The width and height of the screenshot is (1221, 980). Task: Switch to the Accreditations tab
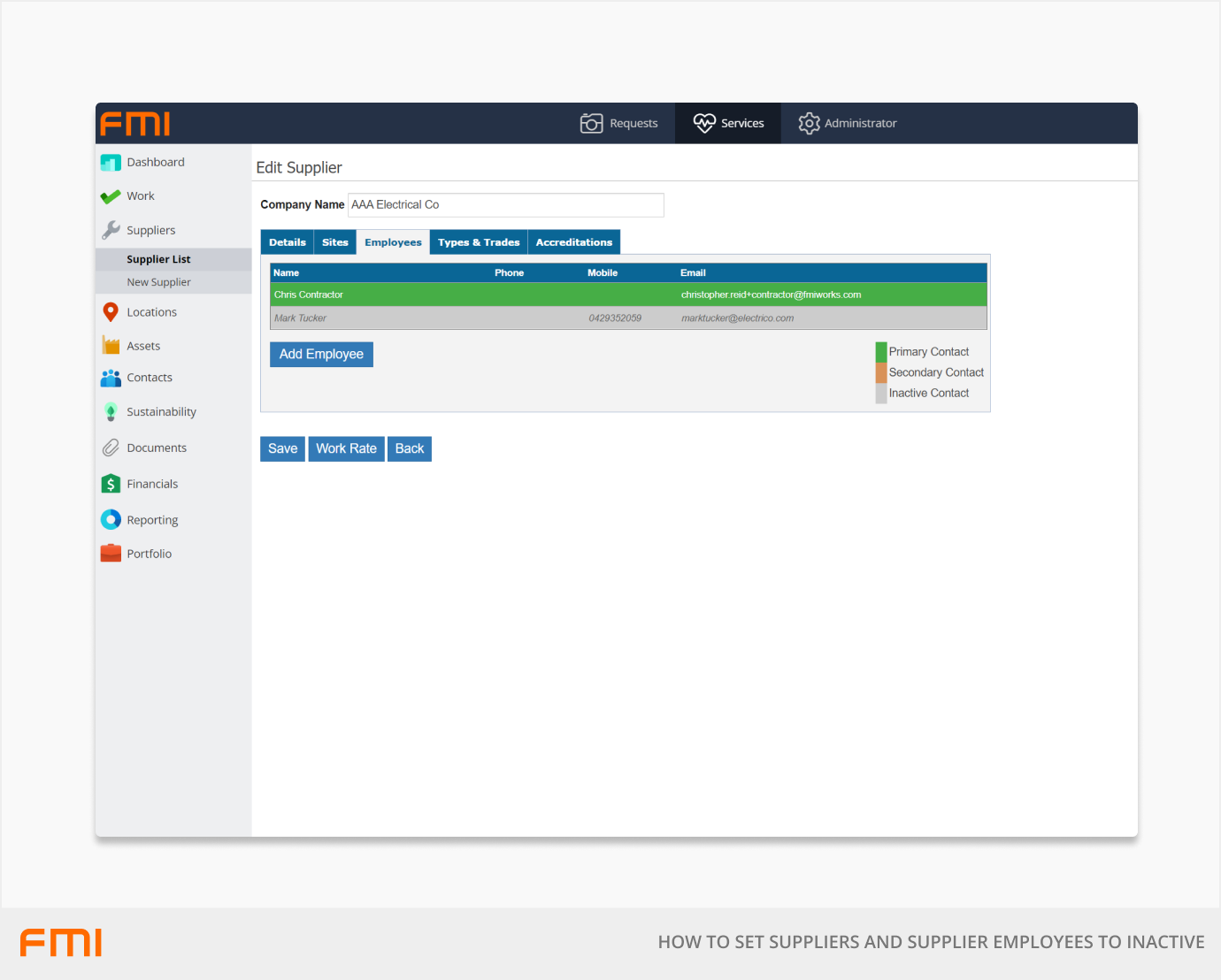pos(573,242)
